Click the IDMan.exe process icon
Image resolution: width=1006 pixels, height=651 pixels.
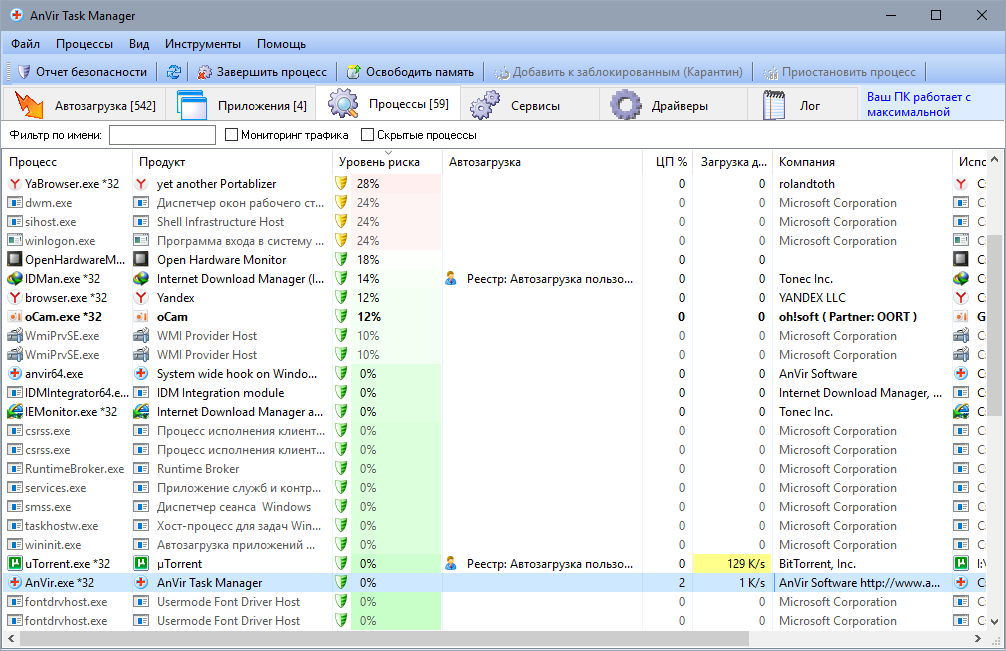(14, 278)
